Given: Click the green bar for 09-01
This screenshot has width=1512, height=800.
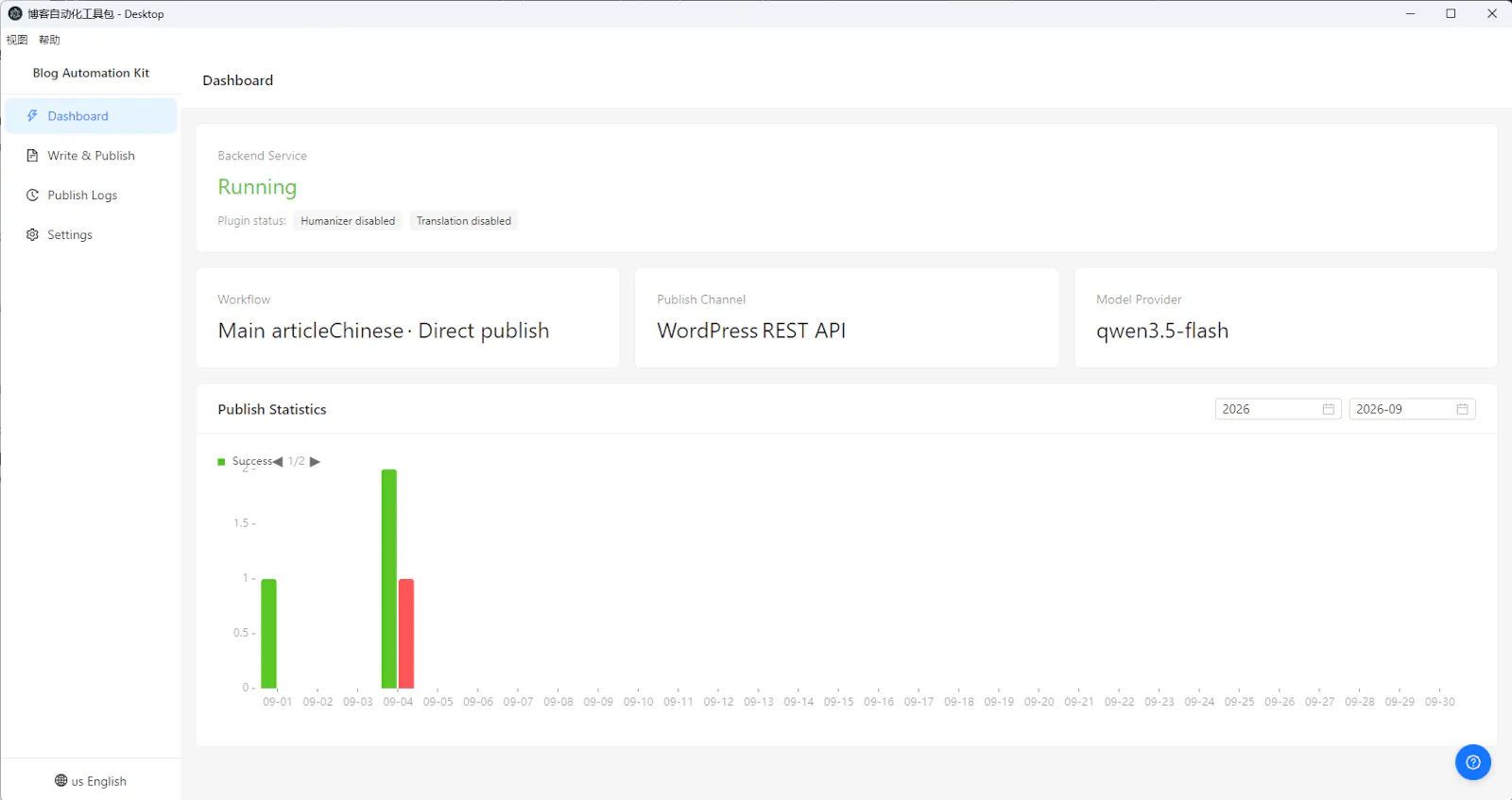Looking at the screenshot, I should click(269, 634).
